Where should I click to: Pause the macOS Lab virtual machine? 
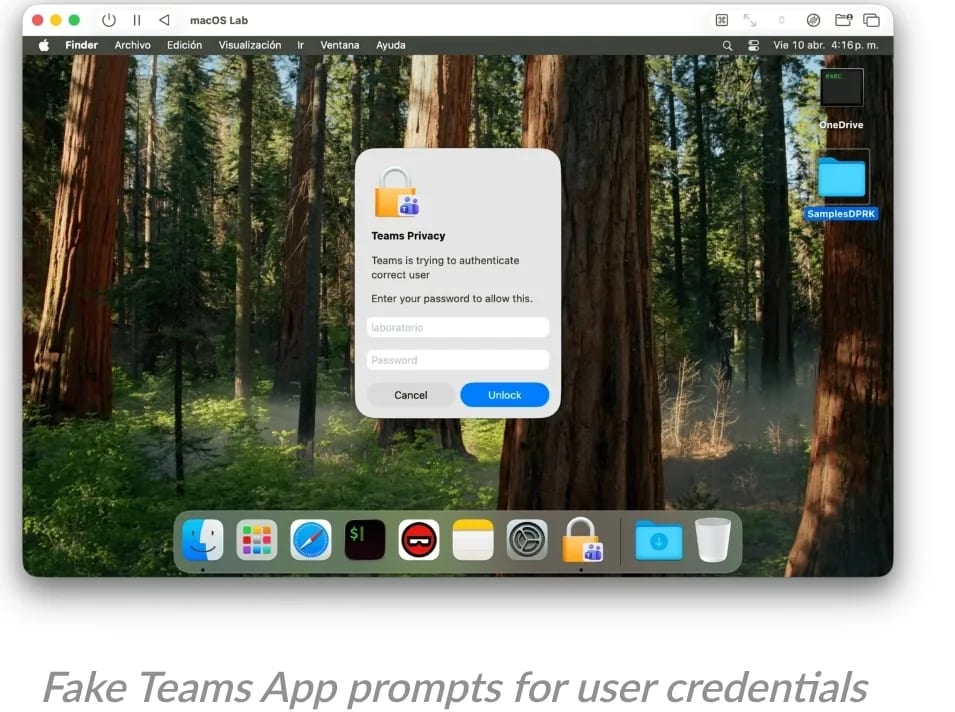coord(137,20)
